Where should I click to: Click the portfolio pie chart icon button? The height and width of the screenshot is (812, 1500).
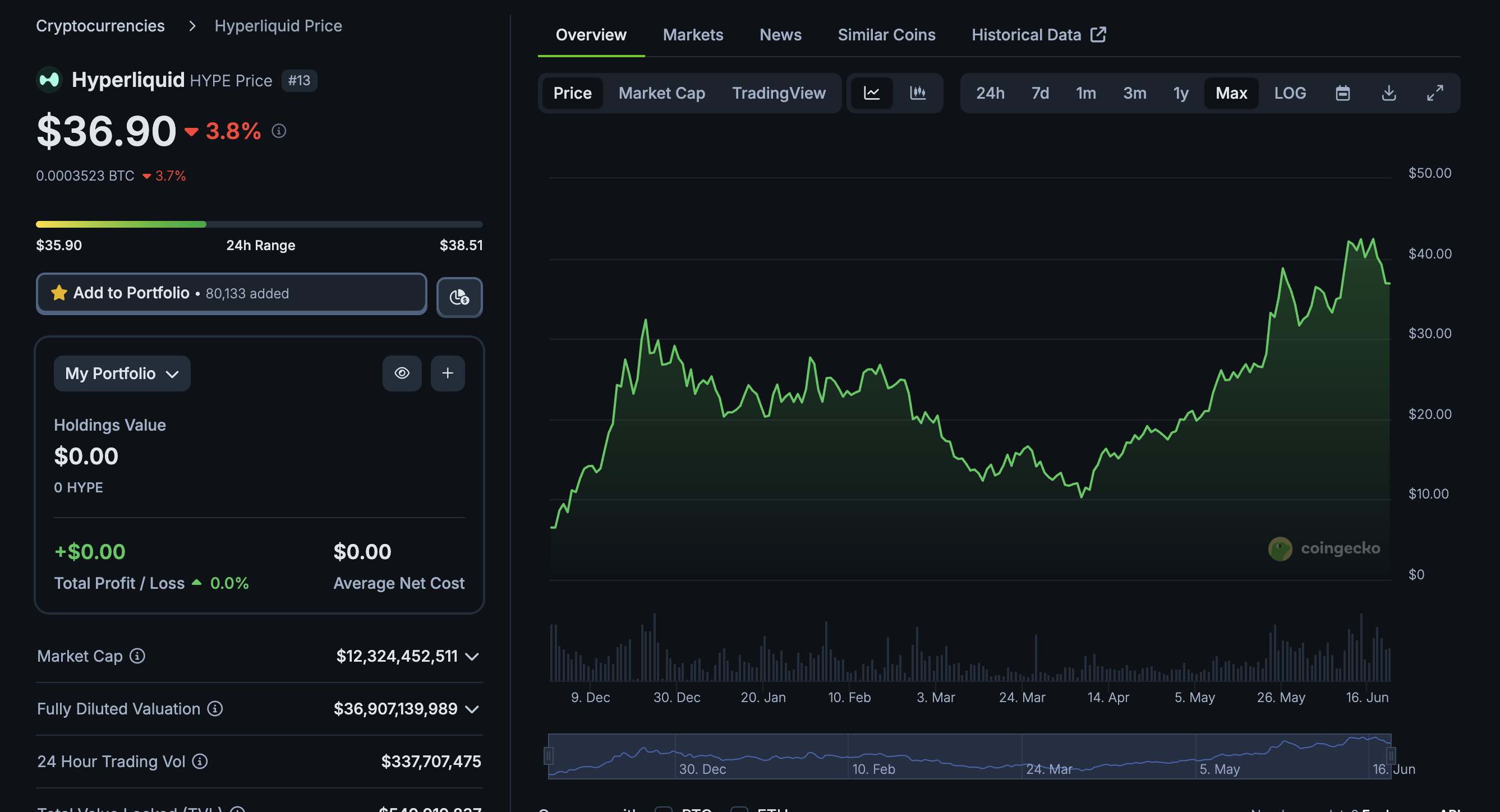click(x=459, y=297)
